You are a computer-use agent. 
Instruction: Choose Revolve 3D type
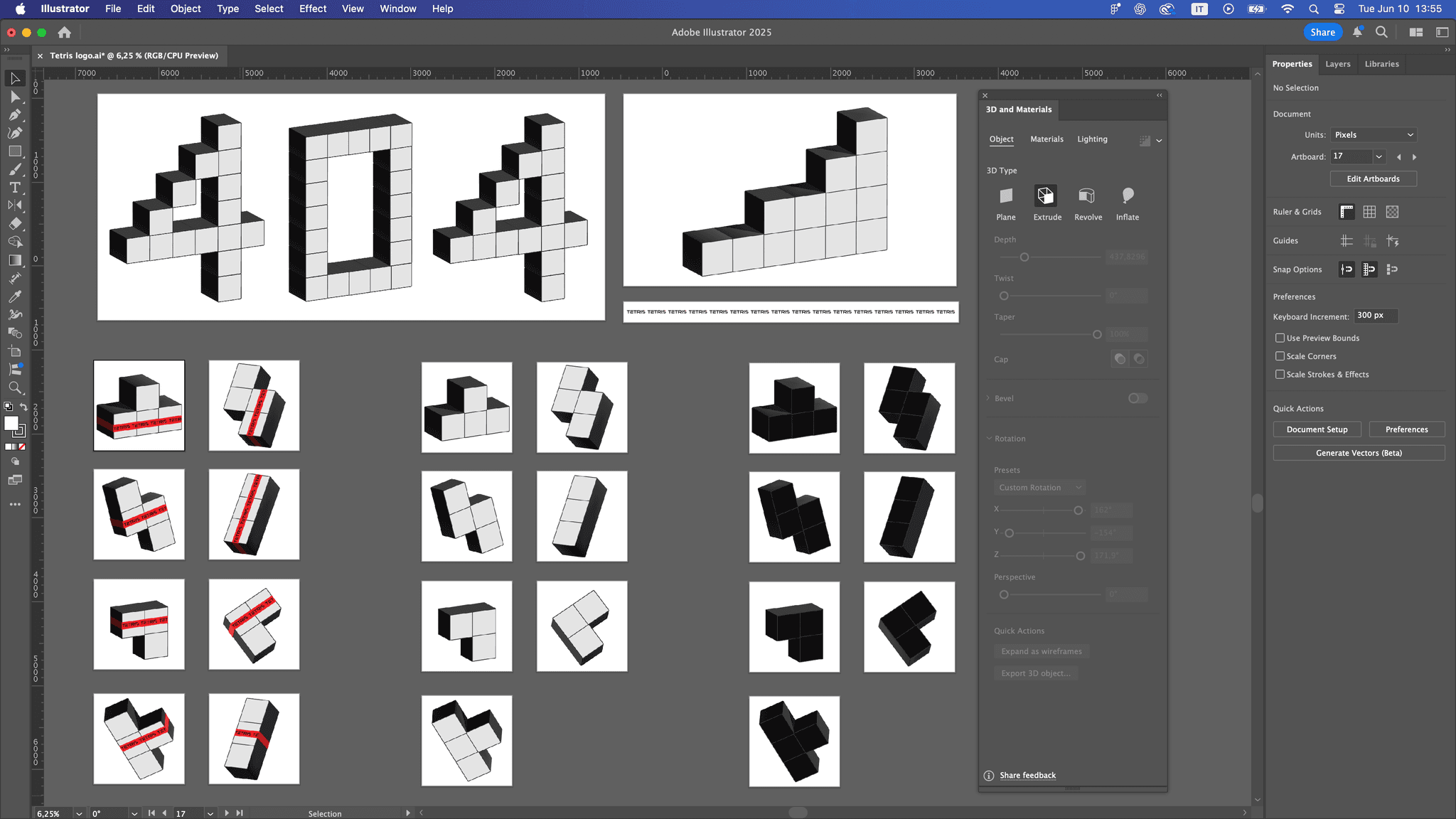click(x=1087, y=196)
